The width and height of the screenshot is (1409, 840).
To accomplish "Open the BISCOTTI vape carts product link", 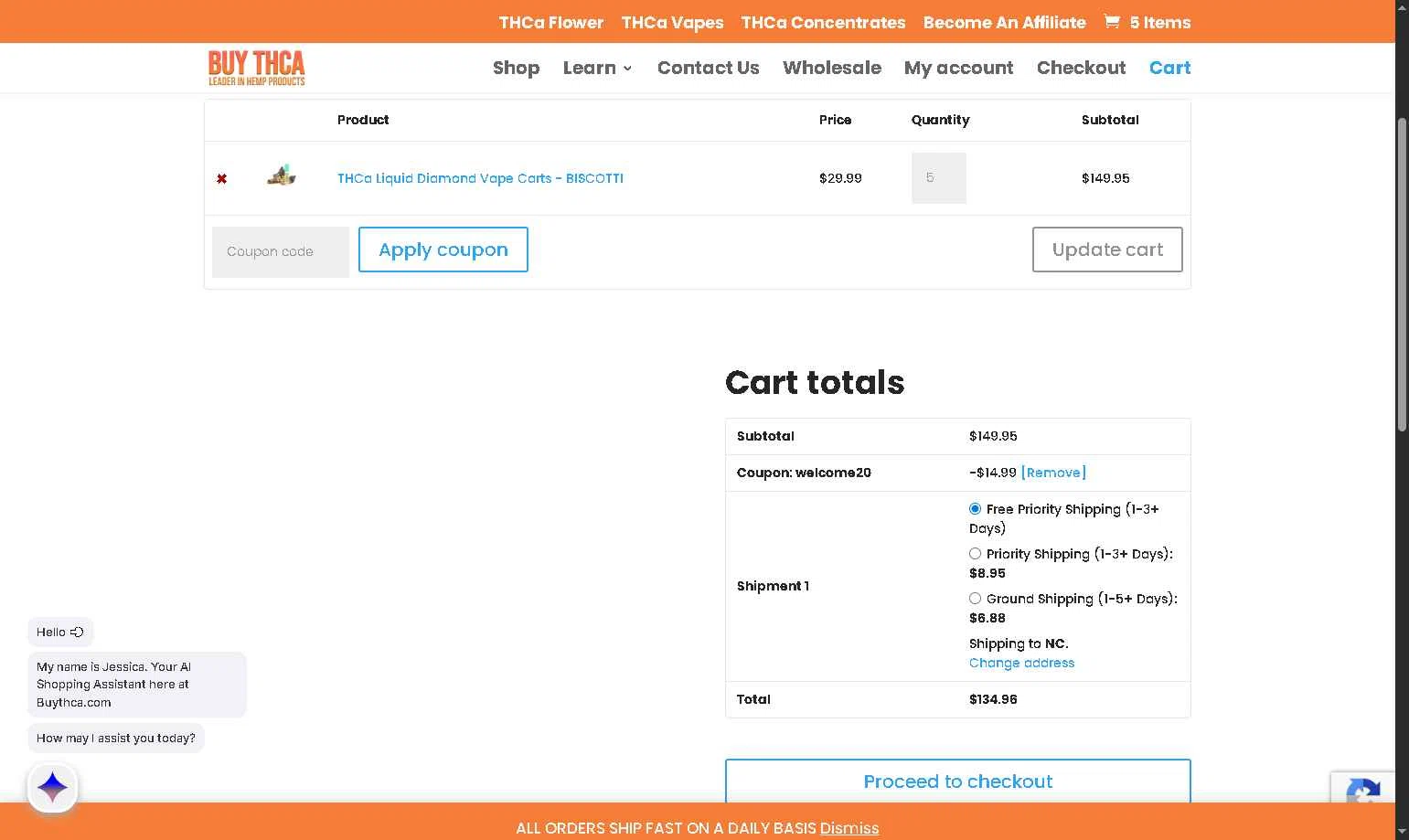I will click(x=480, y=178).
